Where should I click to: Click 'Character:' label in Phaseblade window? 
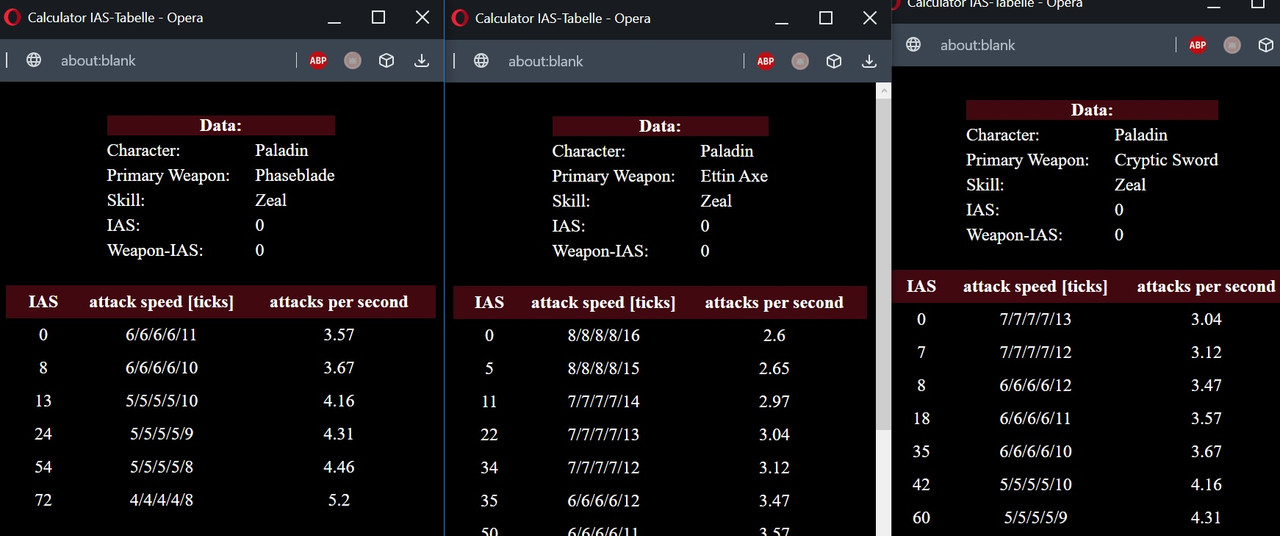coord(144,150)
